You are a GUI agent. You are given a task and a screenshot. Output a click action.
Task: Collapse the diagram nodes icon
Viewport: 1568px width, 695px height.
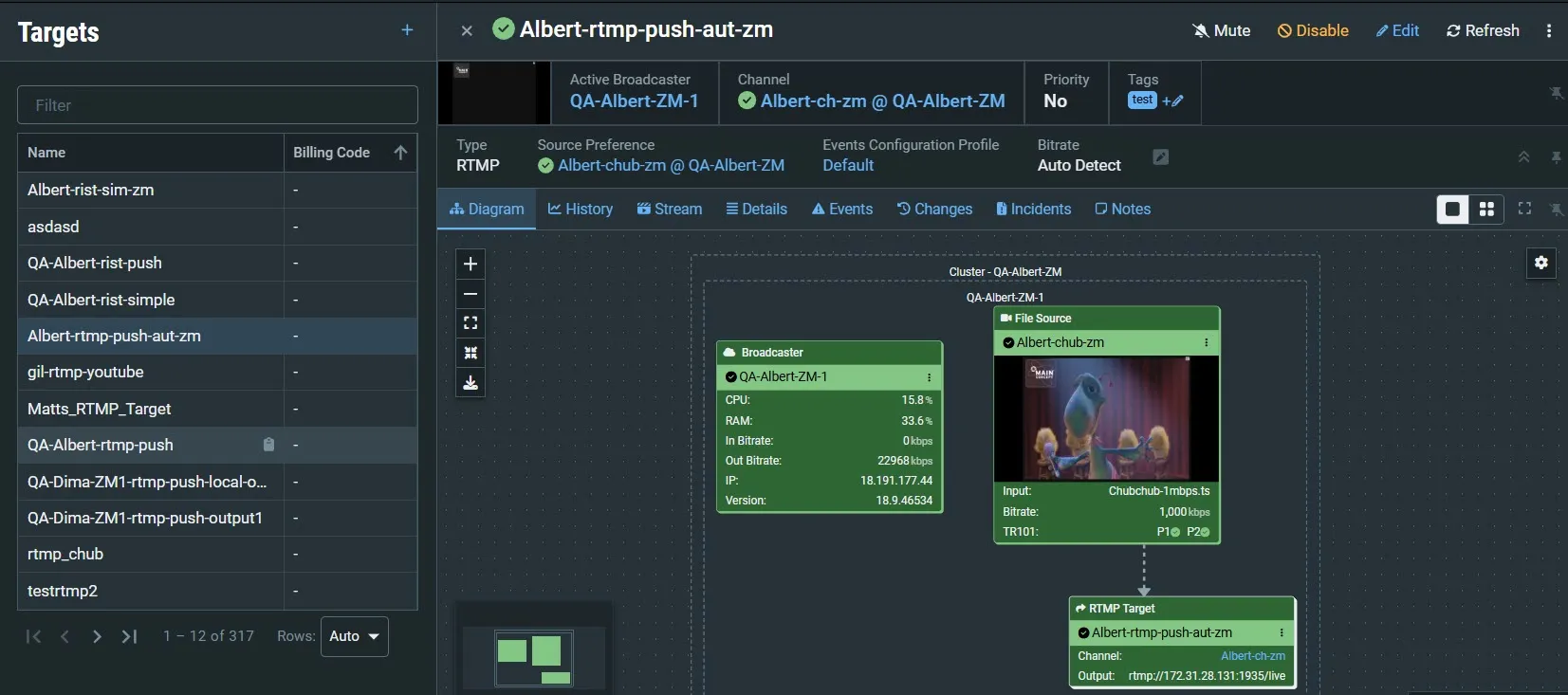[x=470, y=353]
